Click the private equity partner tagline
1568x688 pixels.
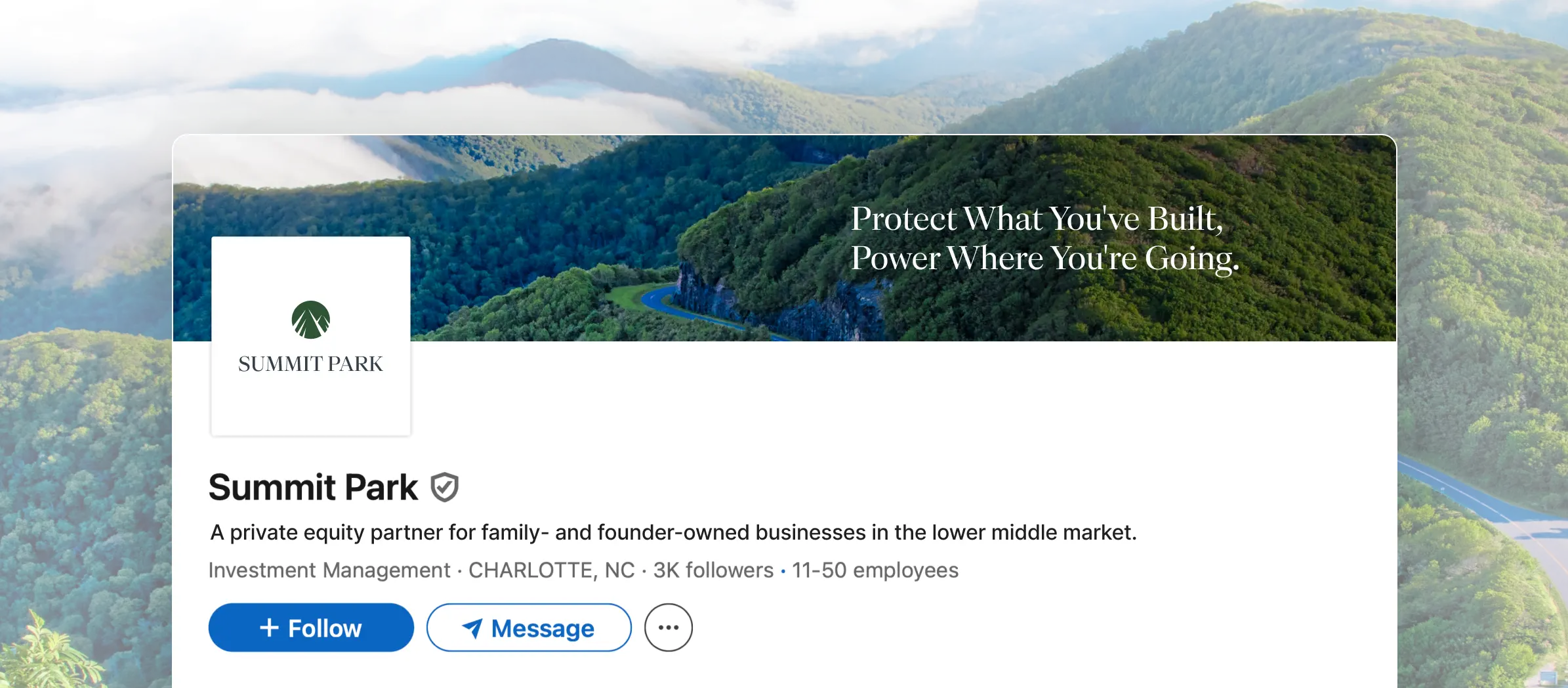[x=673, y=532]
